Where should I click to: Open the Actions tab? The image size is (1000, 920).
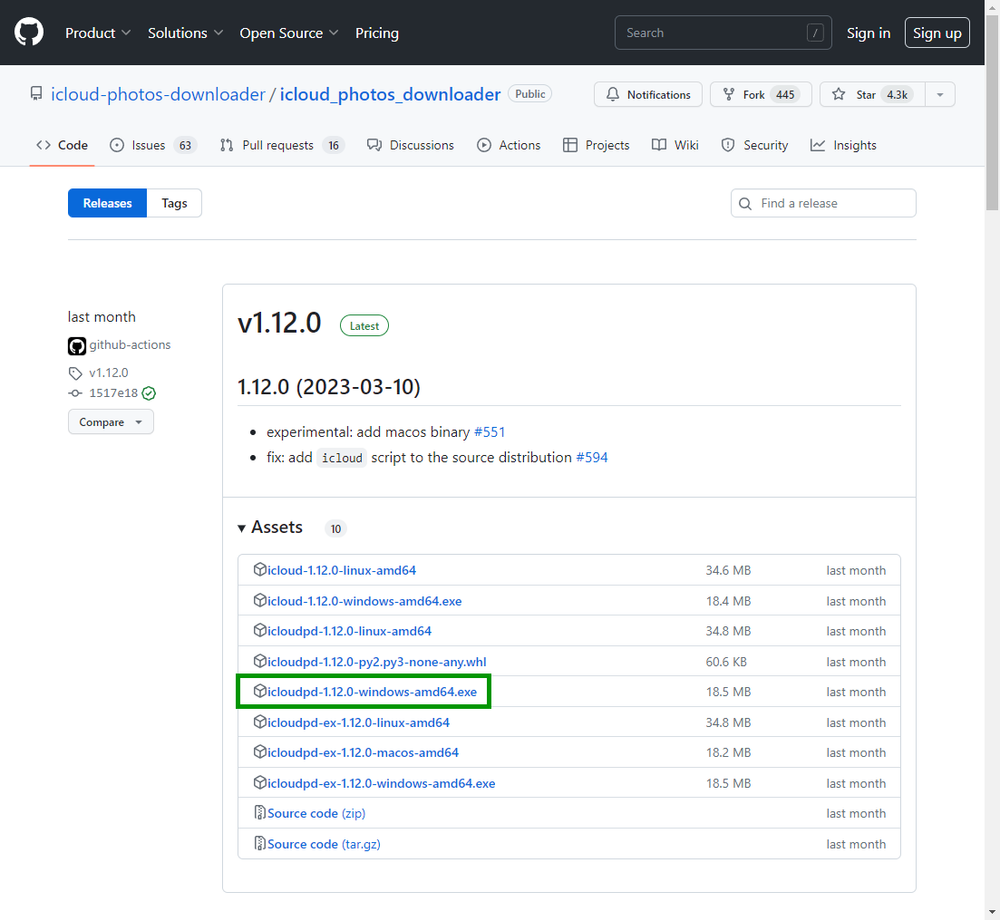(x=508, y=145)
